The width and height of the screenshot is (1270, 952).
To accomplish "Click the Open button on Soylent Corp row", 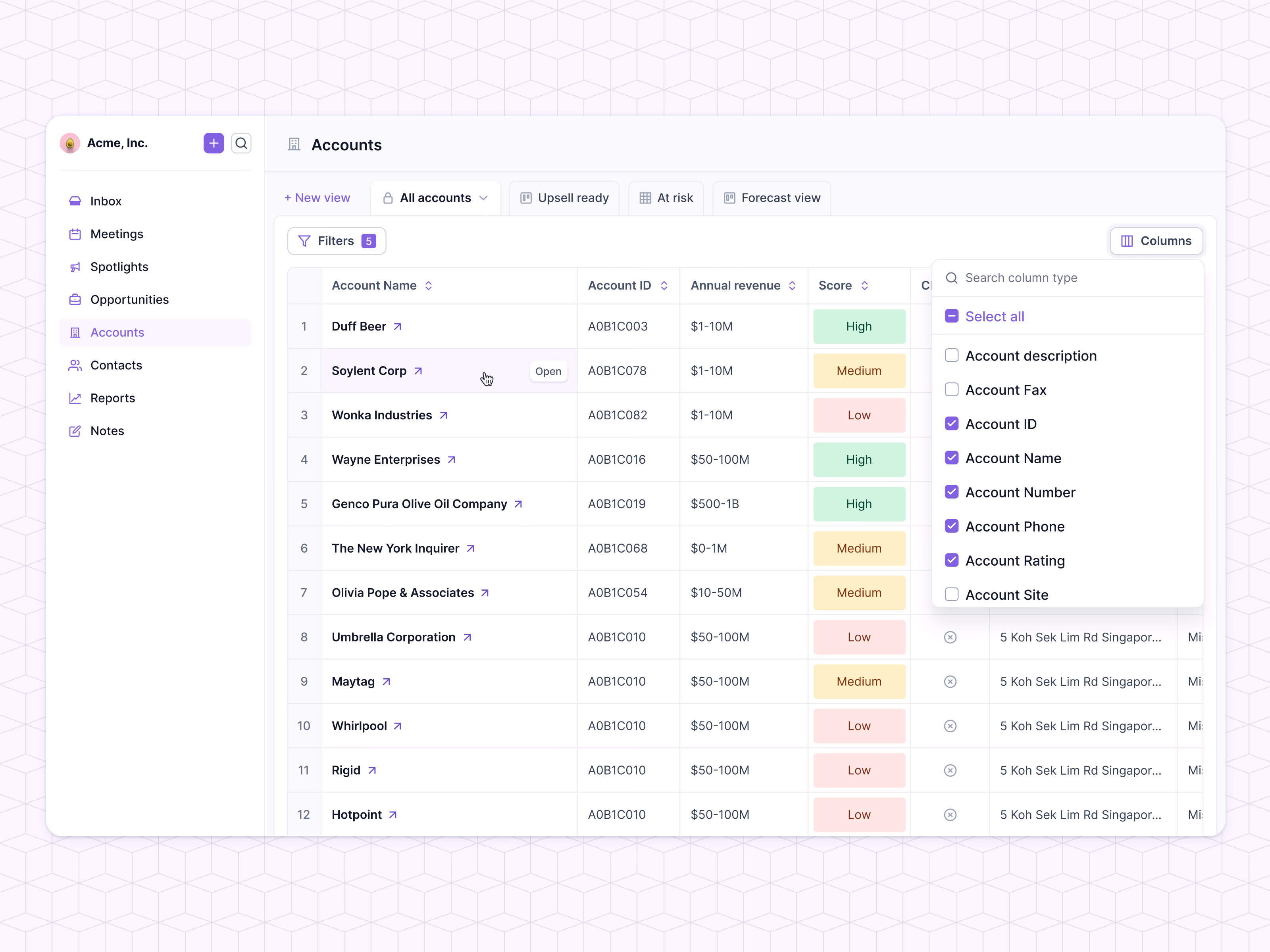I will click(x=548, y=371).
